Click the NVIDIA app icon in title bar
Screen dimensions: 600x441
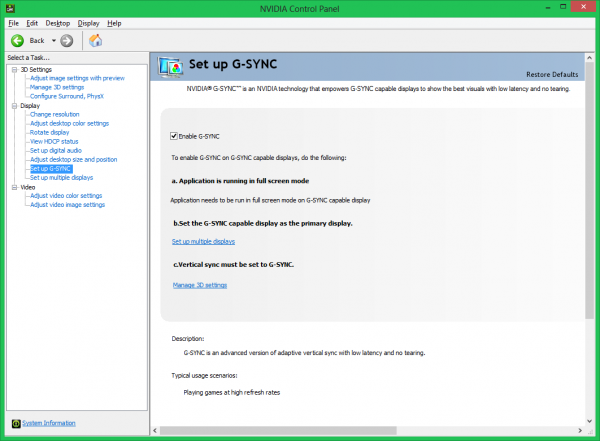10,8
